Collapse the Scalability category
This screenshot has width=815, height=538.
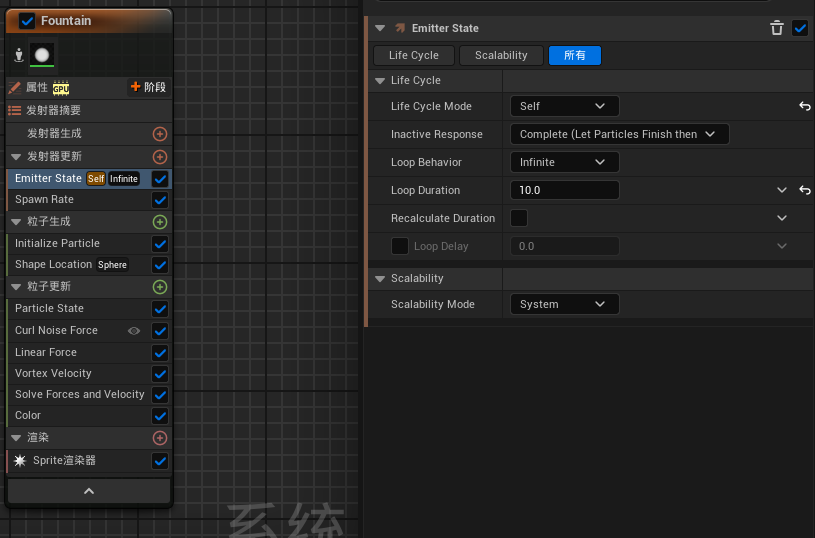[380, 279]
